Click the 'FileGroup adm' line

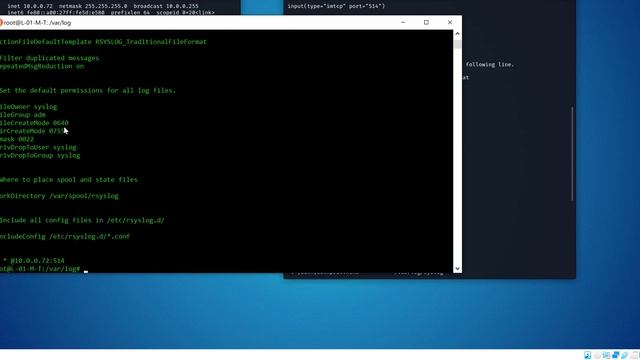(23, 115)
